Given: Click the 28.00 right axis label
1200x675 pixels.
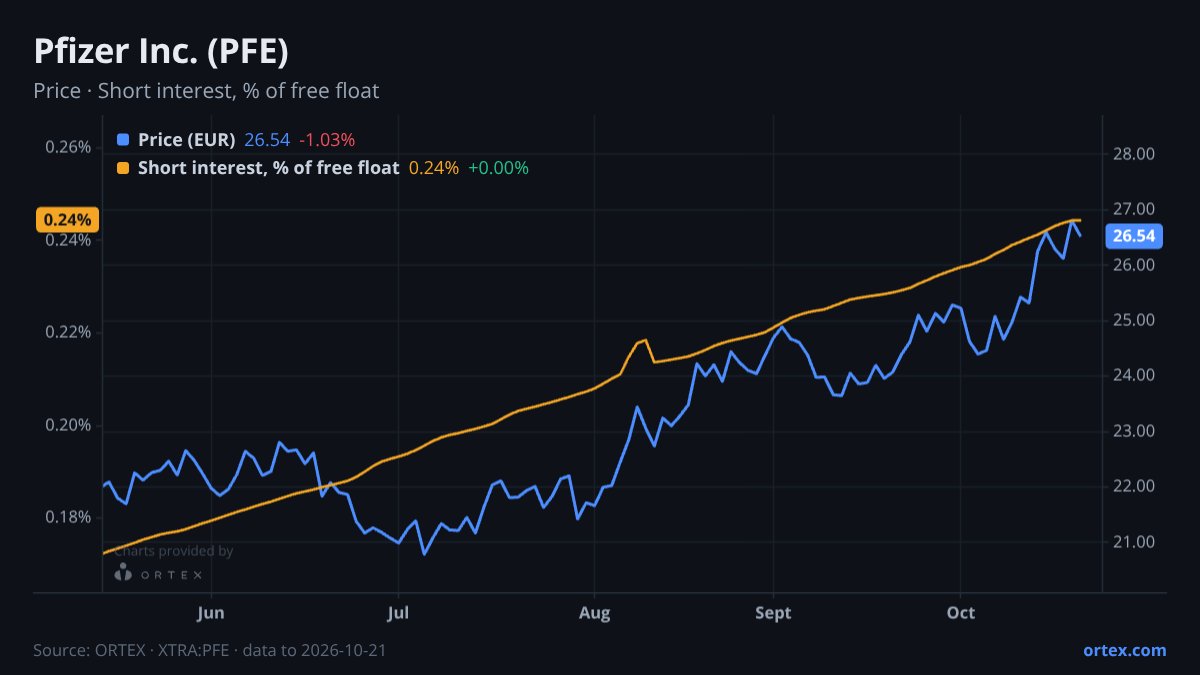Looking at the screenshot, I should pyautogui.click(x=1134, y=154).
